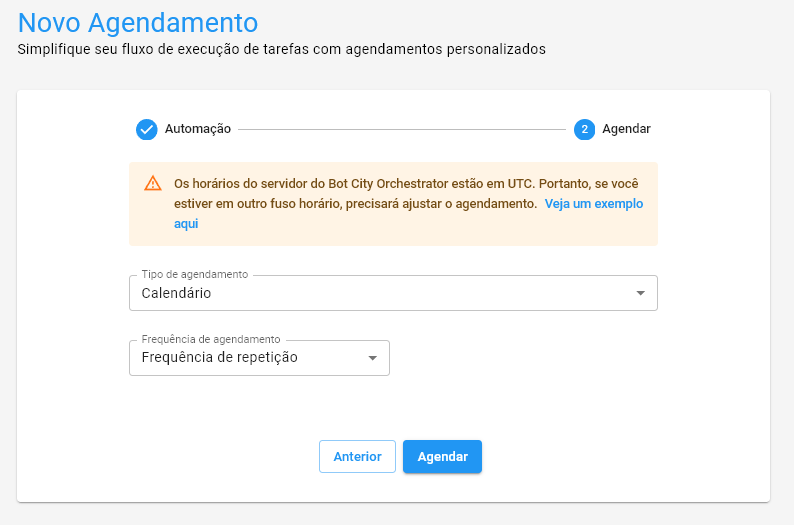Open the Tipo de agendamento dropdown
This screenshot has width=794, height=525.
[392, 293]
